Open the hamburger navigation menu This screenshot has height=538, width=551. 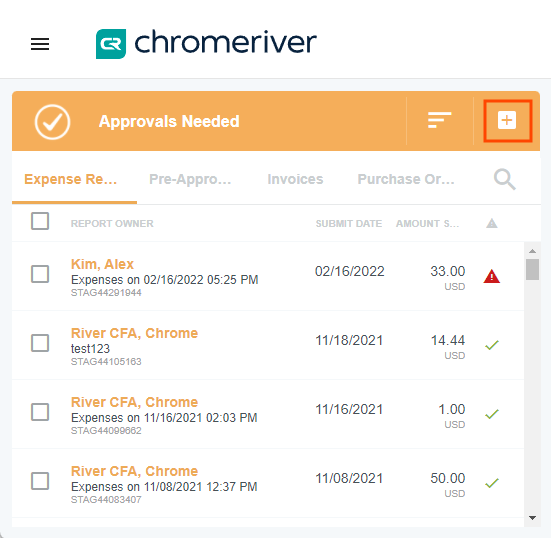coord(40,44)
